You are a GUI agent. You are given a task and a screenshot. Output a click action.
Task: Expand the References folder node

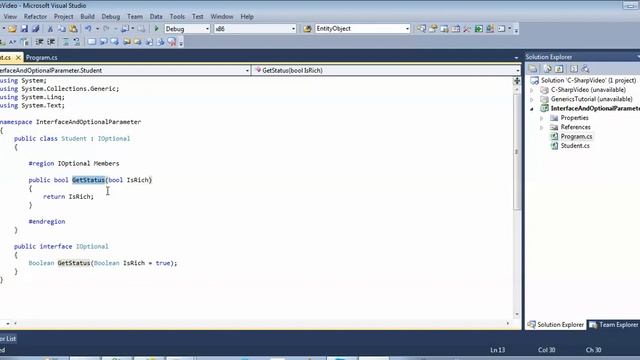(542, 127)
